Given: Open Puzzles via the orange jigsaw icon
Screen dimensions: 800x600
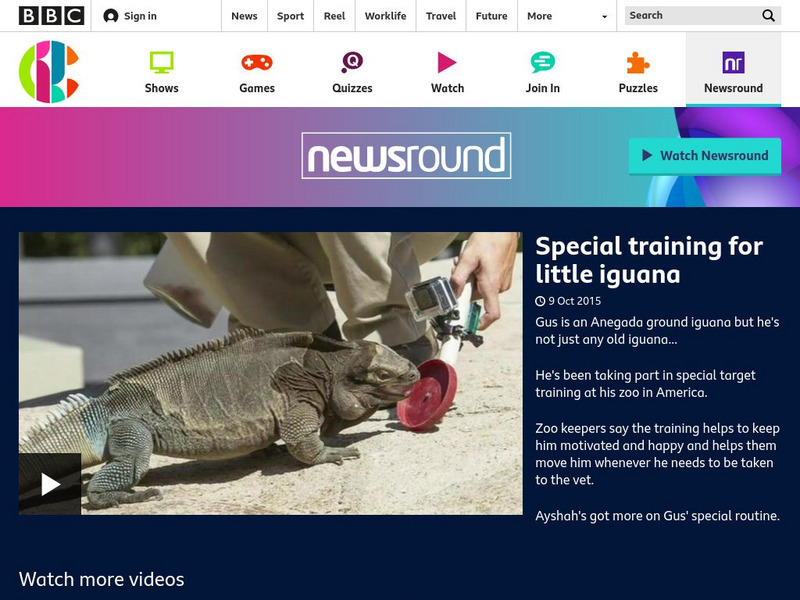Looking at the screenshot, I should (x=638, y=63).
